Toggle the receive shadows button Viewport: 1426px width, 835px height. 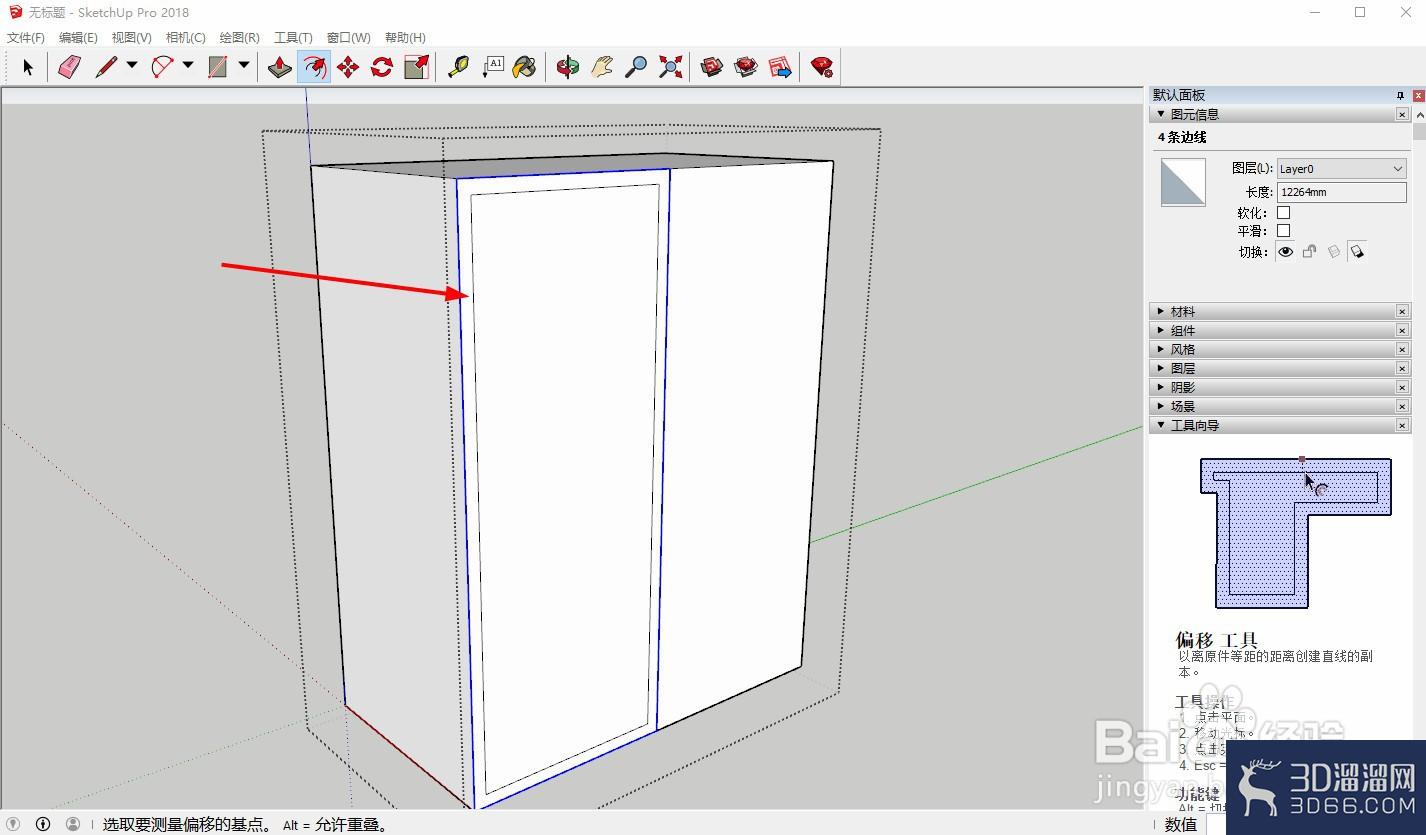1333,252
